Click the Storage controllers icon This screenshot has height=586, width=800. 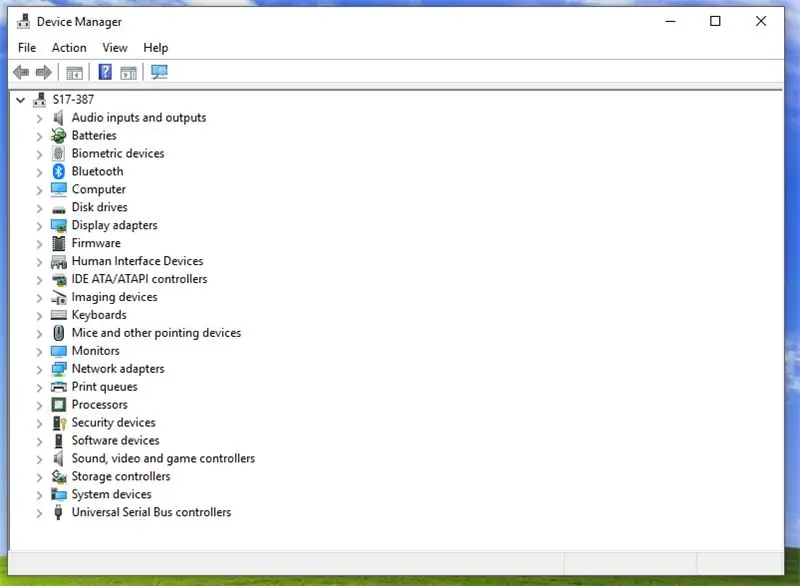[59, 477]
